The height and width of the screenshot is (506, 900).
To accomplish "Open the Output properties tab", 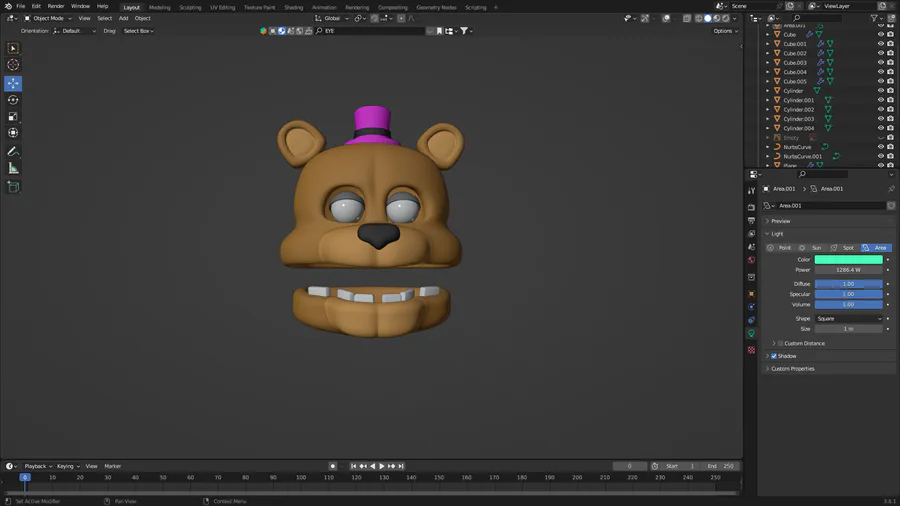I will [751, 220].
